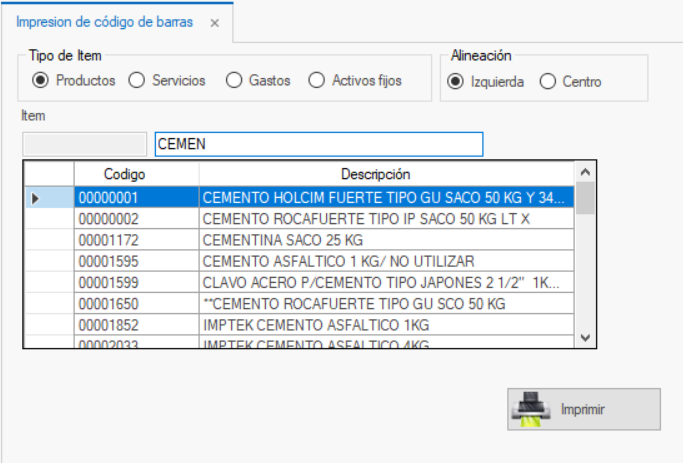Image resolution: width=683 pixels, height=463 pixels.
Task: Close the Impresion de código de barras tab
Action: click(214, 23)
